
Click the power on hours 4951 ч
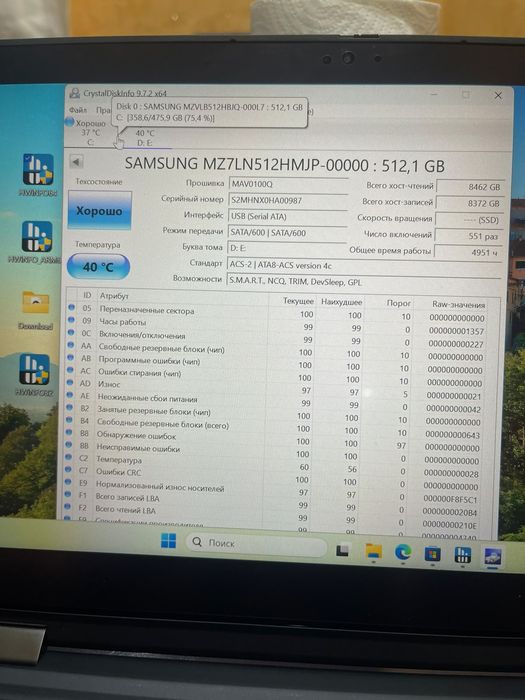coord(468,252)
